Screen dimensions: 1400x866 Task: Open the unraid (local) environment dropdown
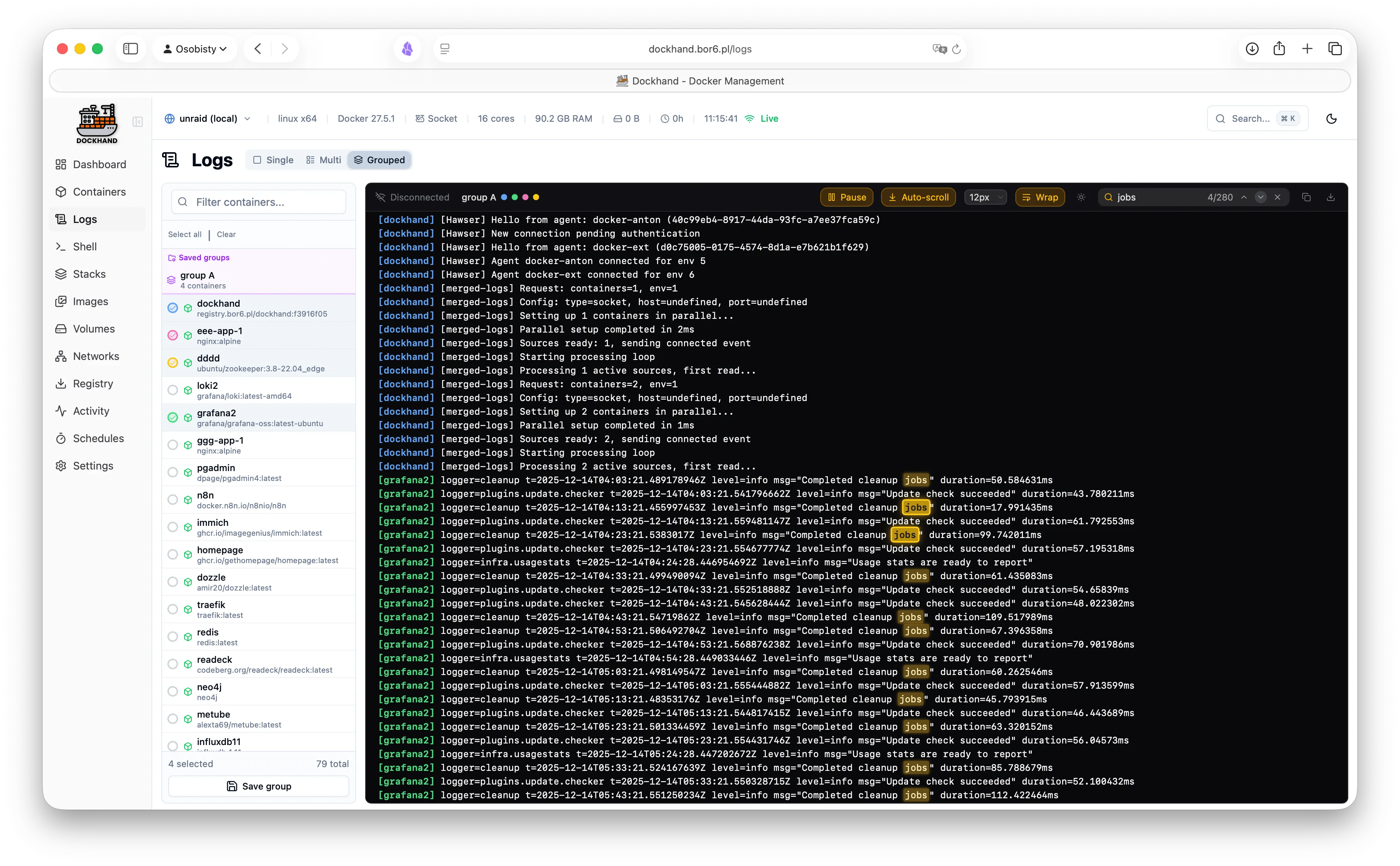click(x=208, y=119)
